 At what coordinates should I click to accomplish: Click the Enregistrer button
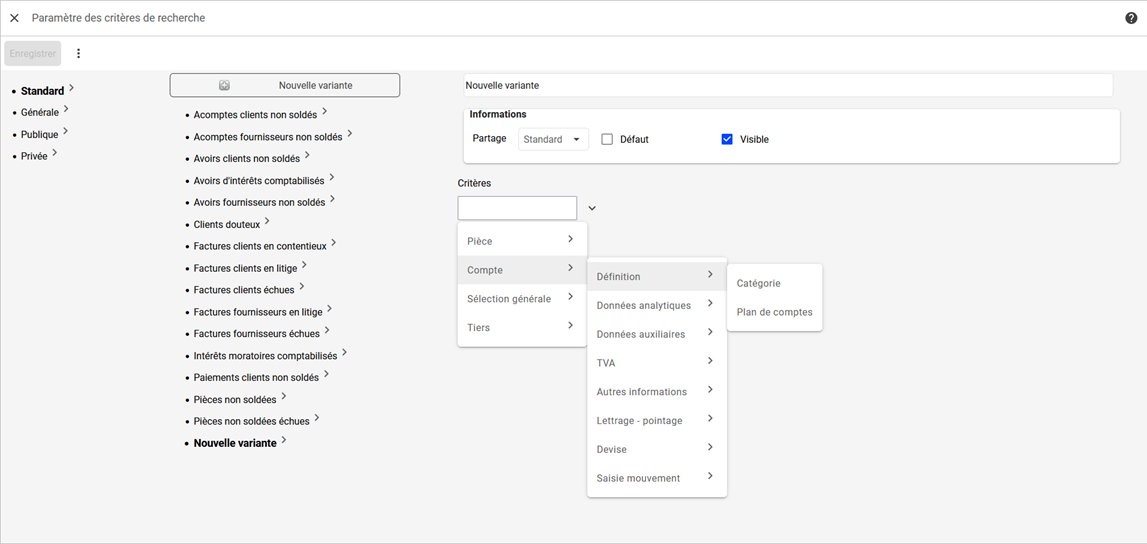coord(32,54)
